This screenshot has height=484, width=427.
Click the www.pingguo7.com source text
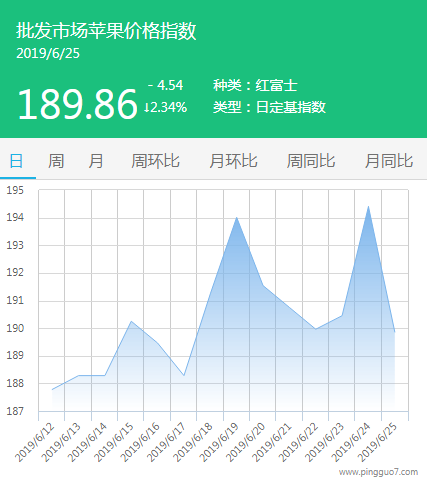tap(378, 473)
